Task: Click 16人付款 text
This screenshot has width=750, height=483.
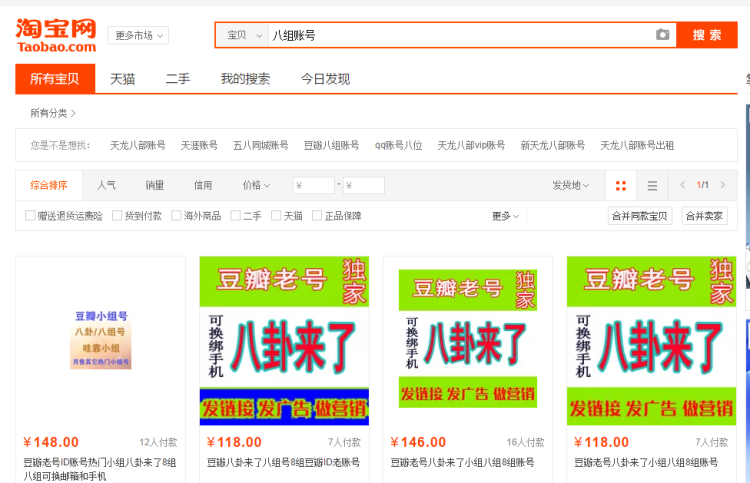Action: click(526, 442)
